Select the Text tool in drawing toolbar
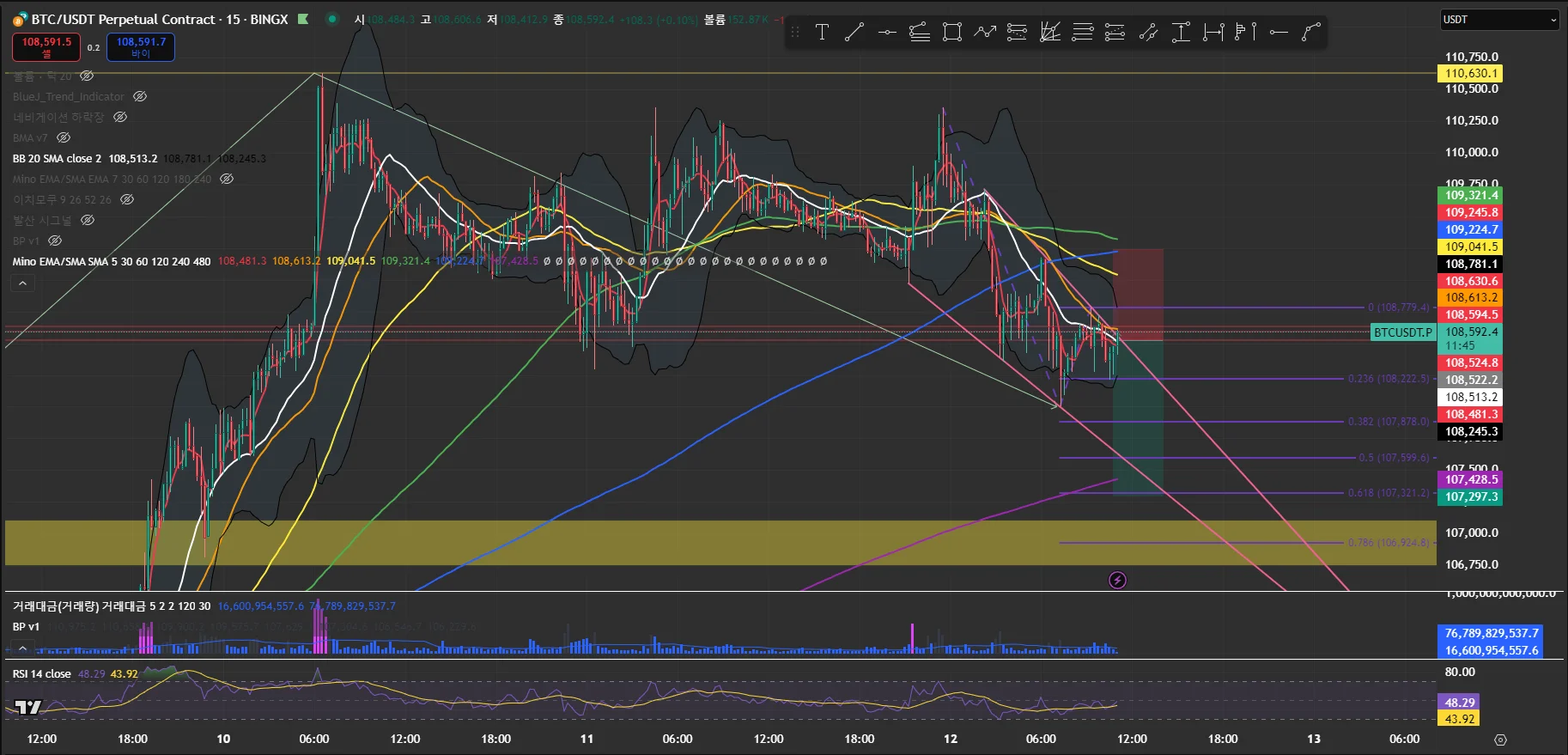This screenshot has height=755, width=1568. 822,33
